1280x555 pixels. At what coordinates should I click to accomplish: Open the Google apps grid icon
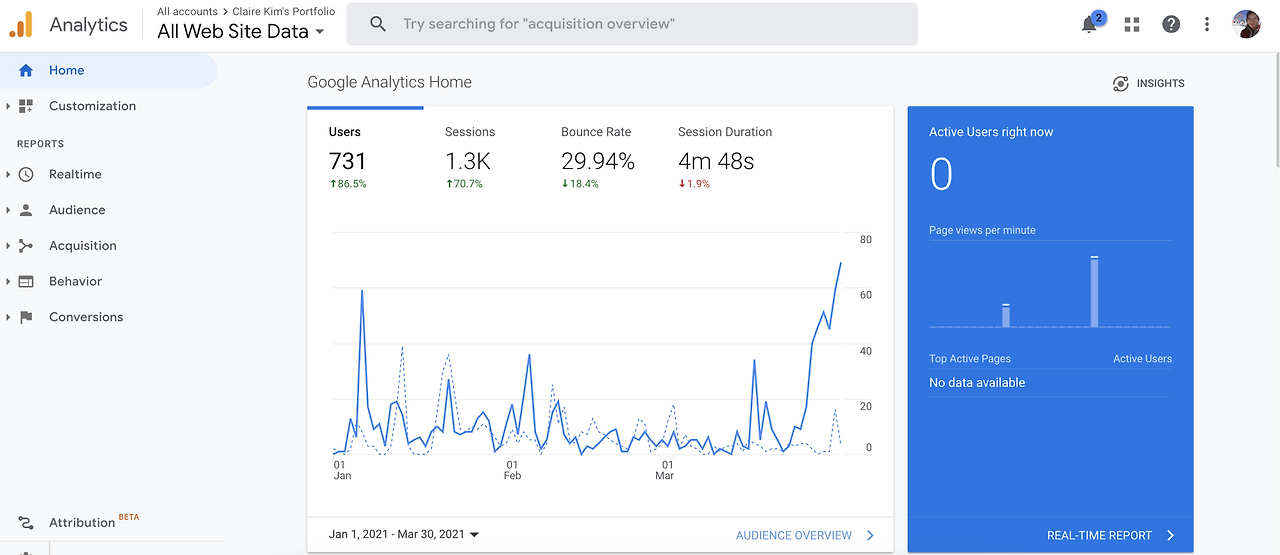1132,25
